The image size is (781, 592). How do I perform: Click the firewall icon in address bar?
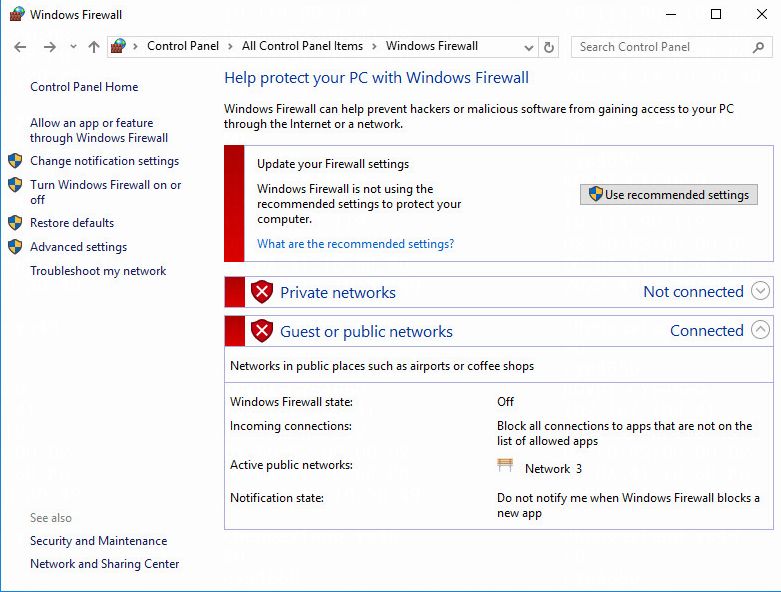118,46
